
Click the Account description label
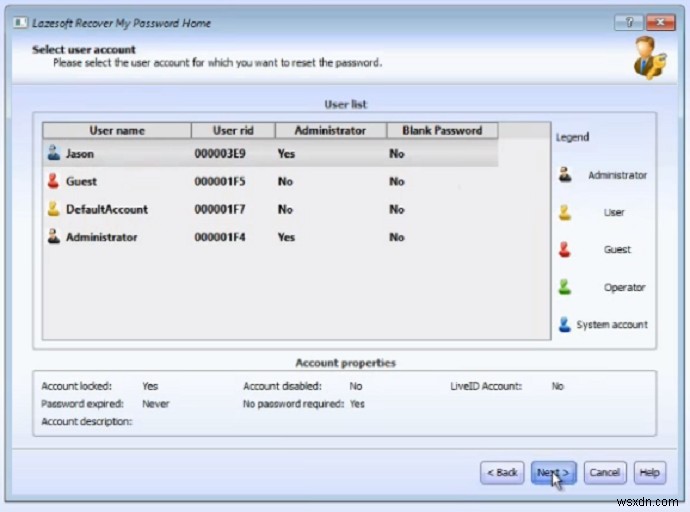[87, 421]
